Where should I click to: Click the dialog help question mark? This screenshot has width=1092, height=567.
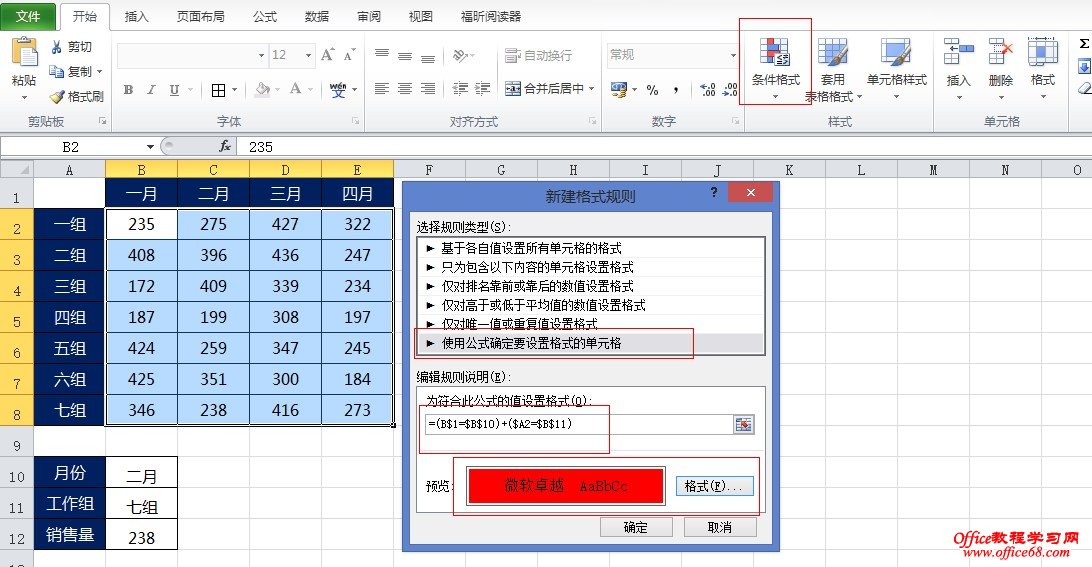714,192
